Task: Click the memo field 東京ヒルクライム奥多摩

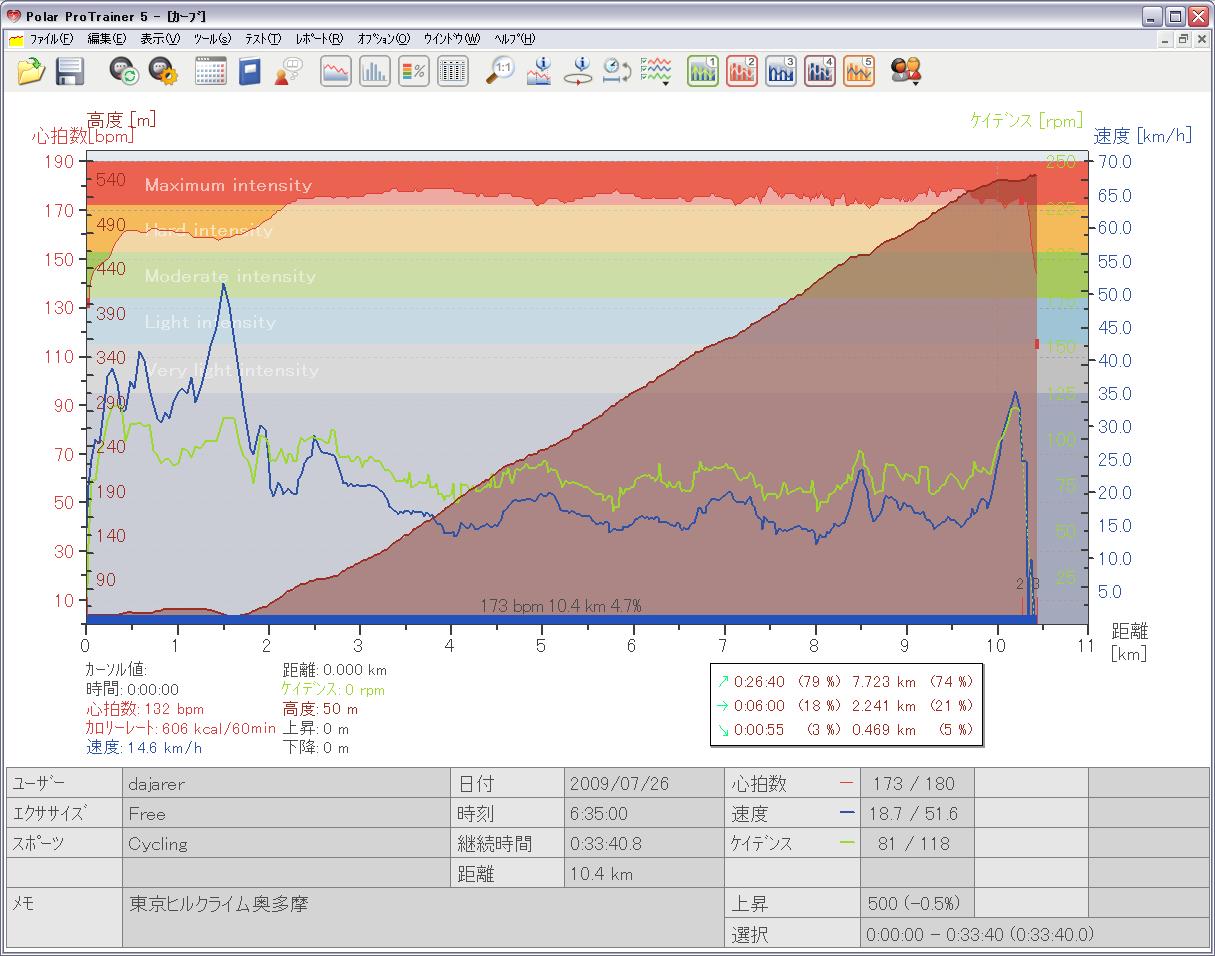Action: click(424, 918)
